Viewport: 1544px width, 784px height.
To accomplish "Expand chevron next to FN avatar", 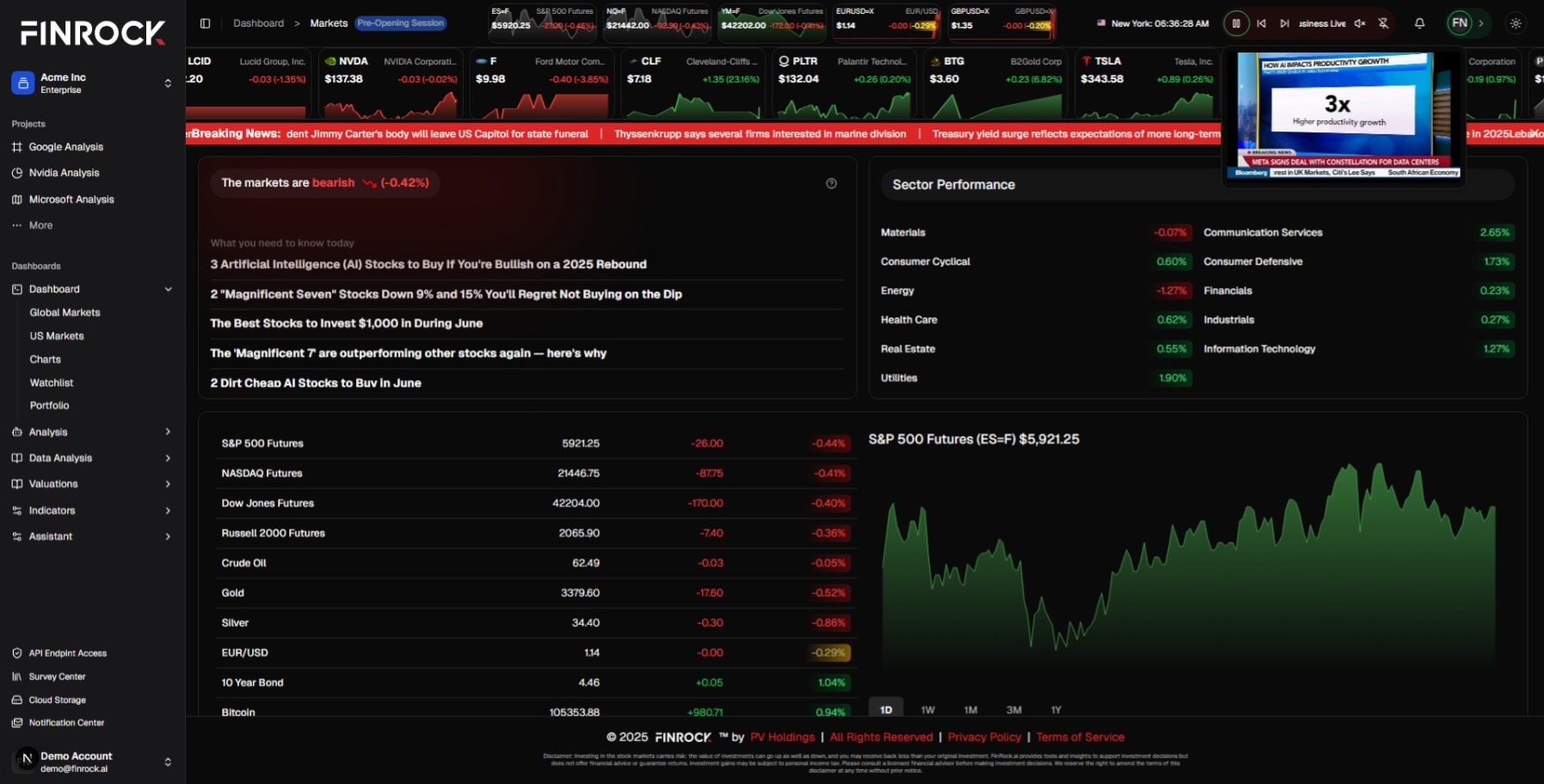I will coord(1480,23).
